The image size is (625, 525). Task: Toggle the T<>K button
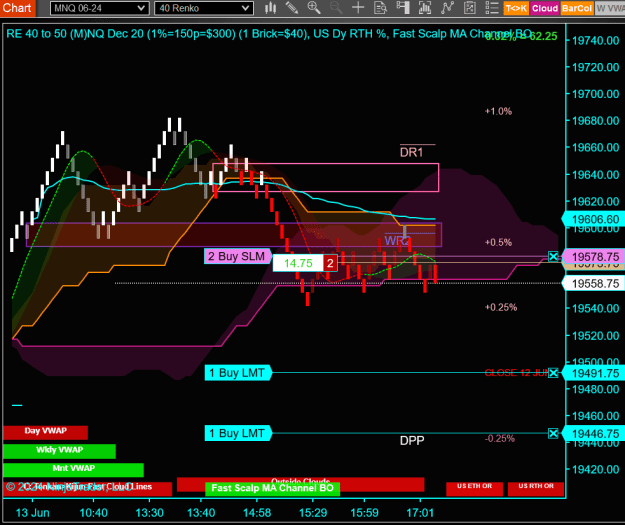[x=516, y=8]
